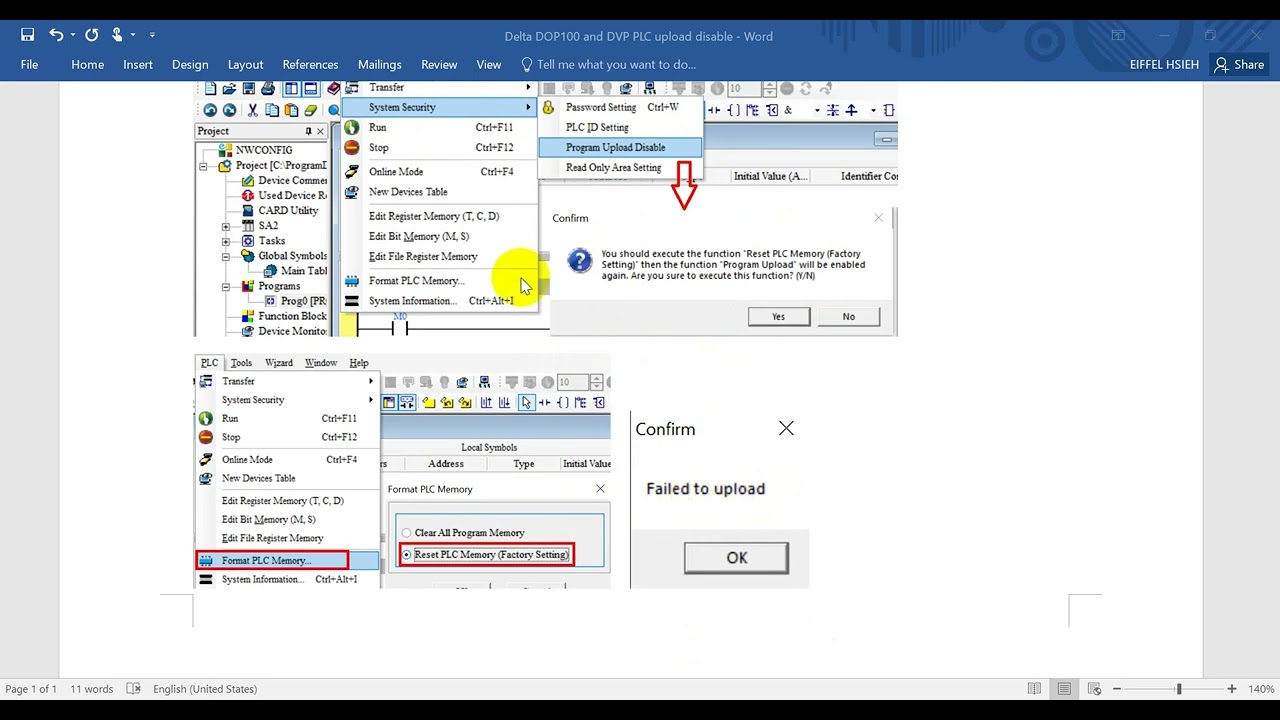Select the Mailings ribbon tab

[380, 64]
